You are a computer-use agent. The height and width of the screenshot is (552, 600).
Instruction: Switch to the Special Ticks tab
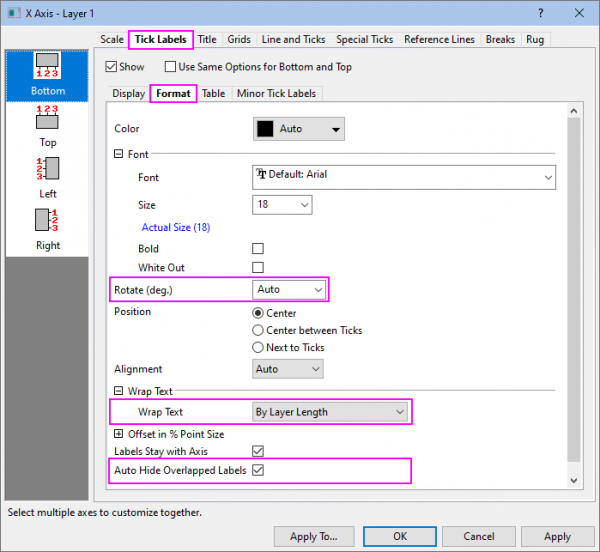[364, 40]
